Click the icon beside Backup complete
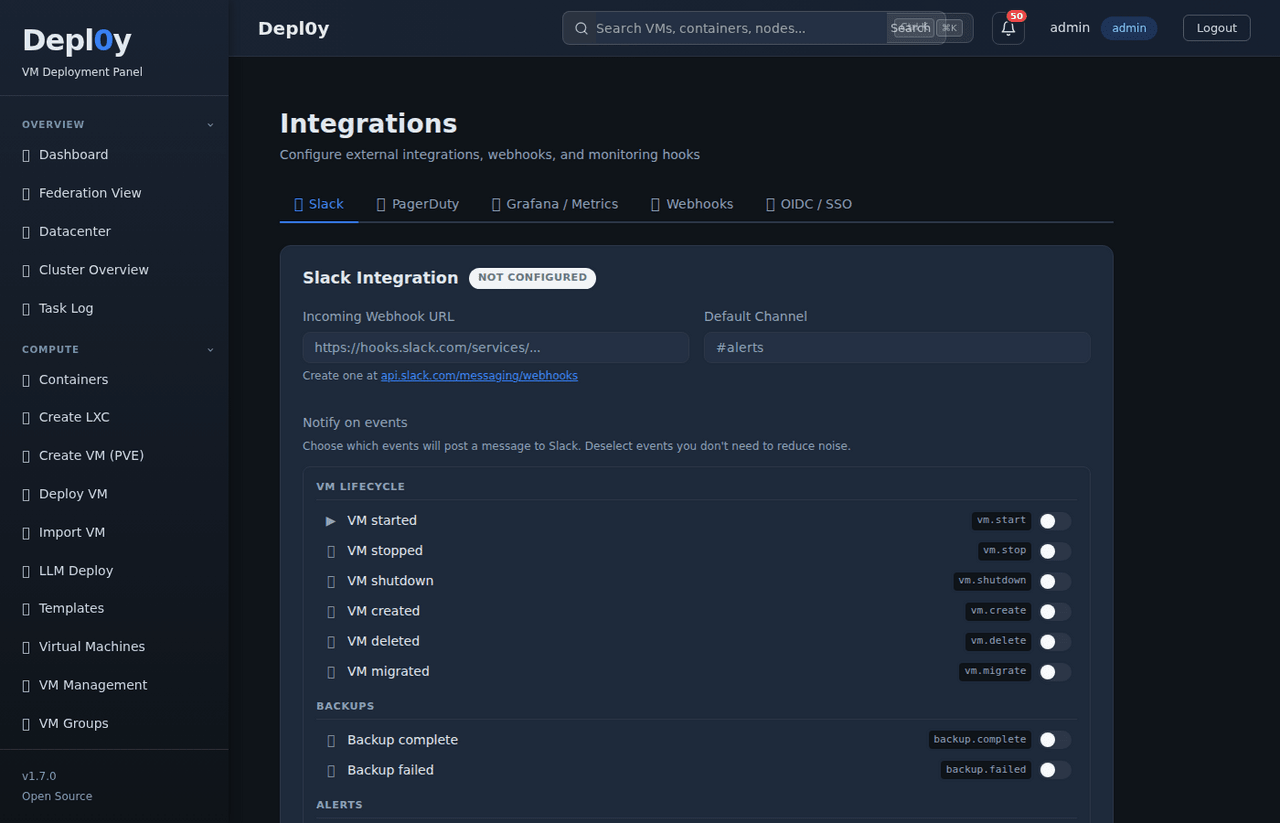 click(331, 740)
